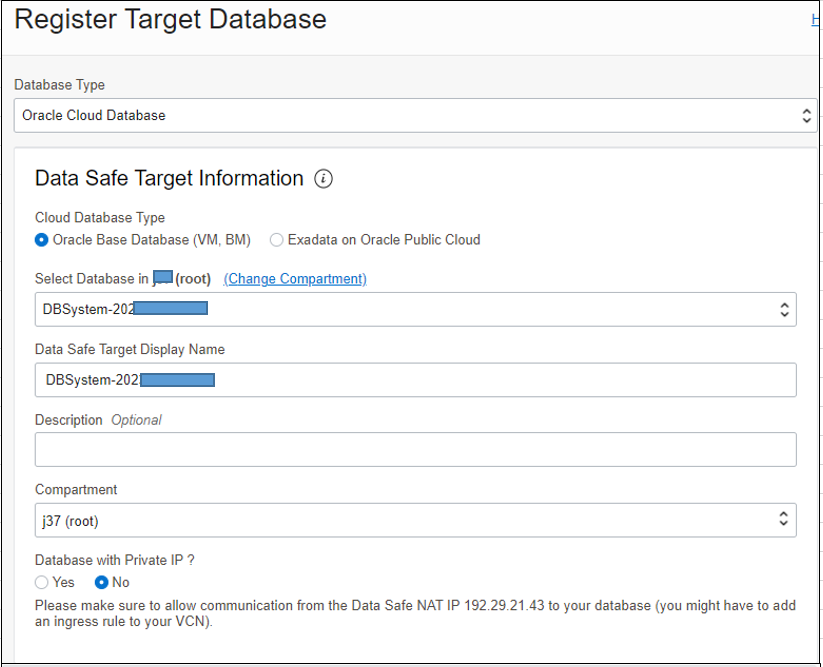
Task: Click the Cloud Database Type label
Action: [100, 218]
